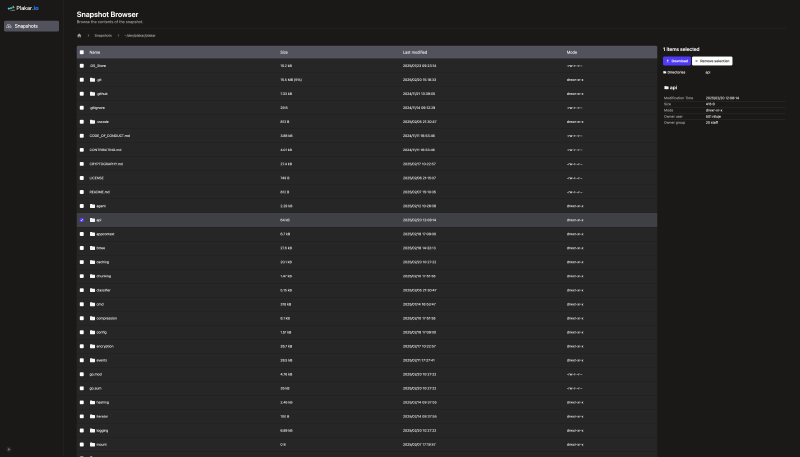Click the Download button
Image resolution: width=800 pixels, height=457 pixels.
677,61
